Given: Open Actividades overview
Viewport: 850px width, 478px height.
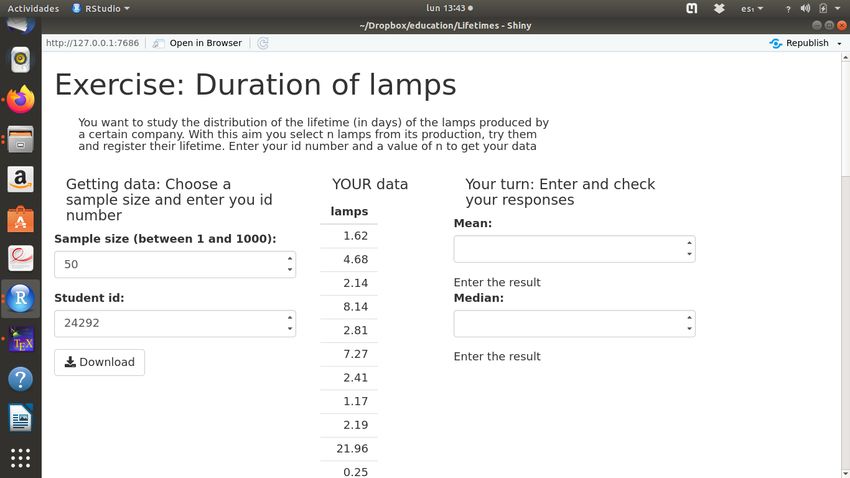Looking at the screenshot, I should coord(33,8).
